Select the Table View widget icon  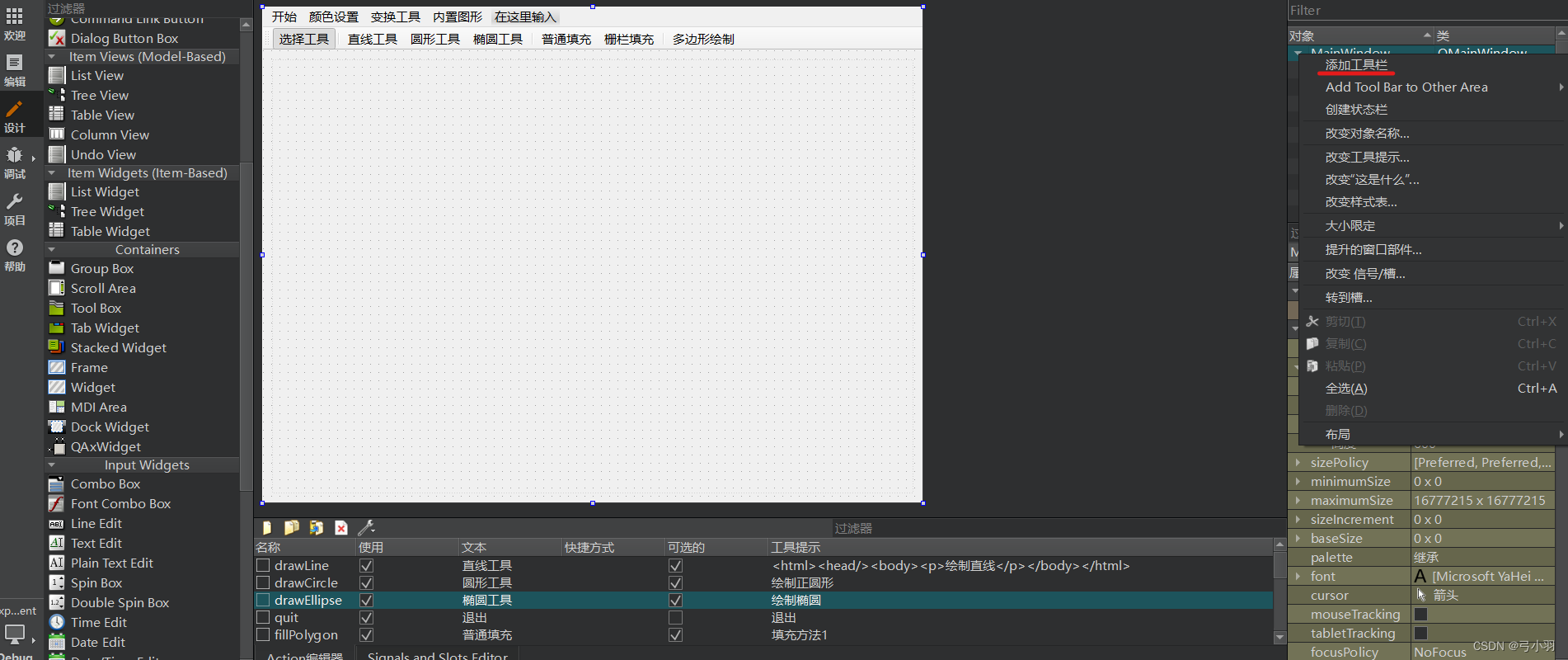point(57,115)
